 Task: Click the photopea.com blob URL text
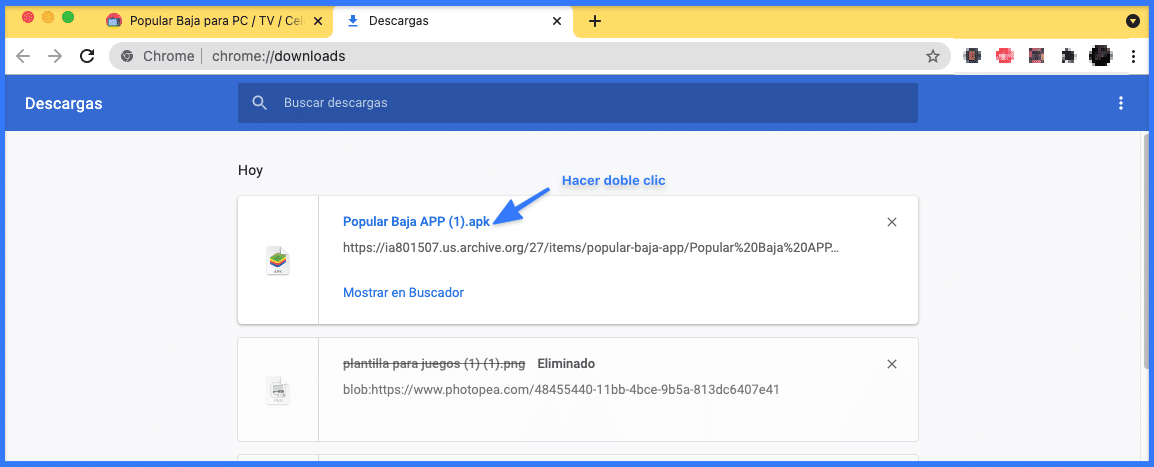pos(561,390)
